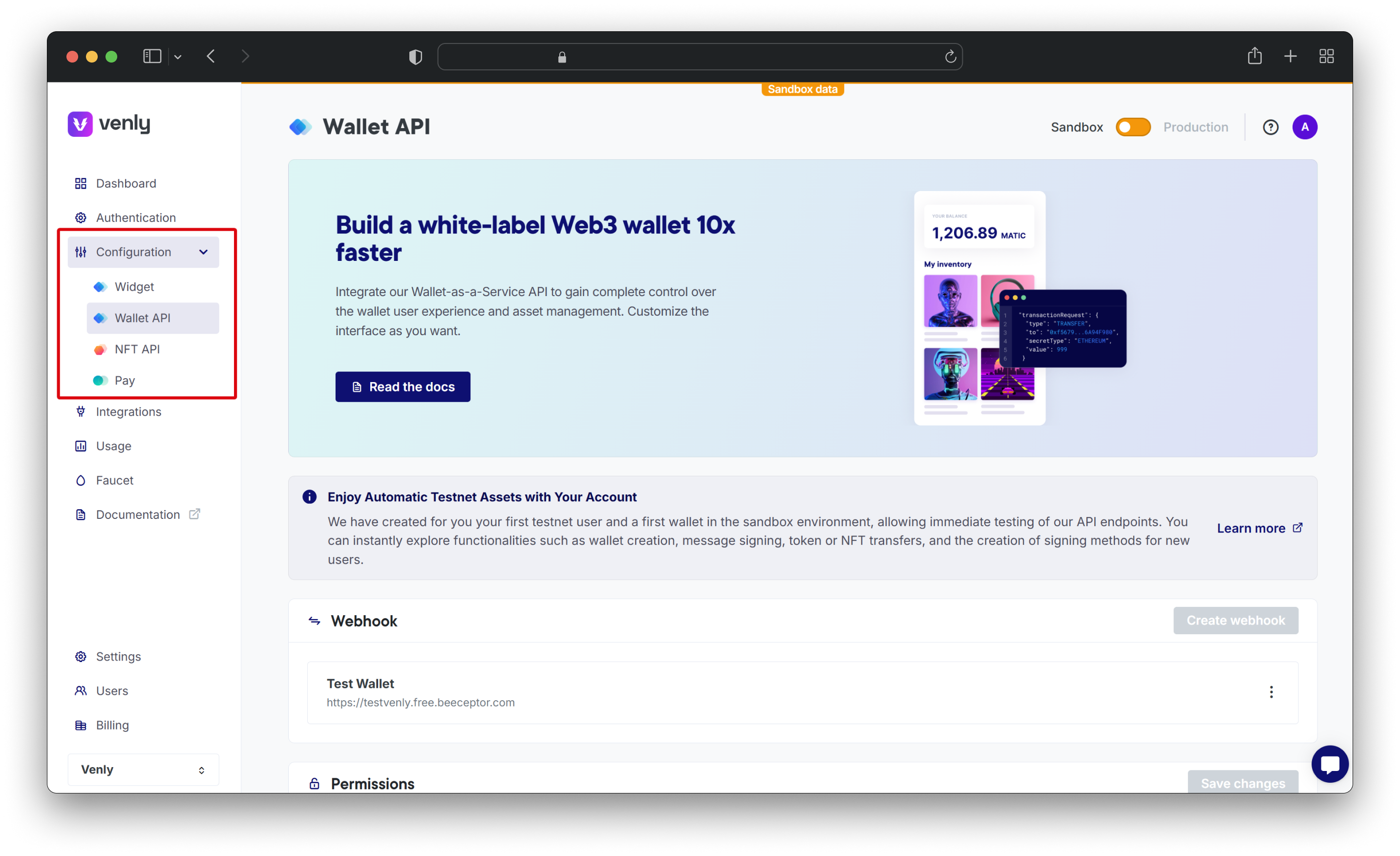The width and height of the screenshot is (1400, 856).
Task: Select the Dashboard navigation icon
Action: point(80,183)
